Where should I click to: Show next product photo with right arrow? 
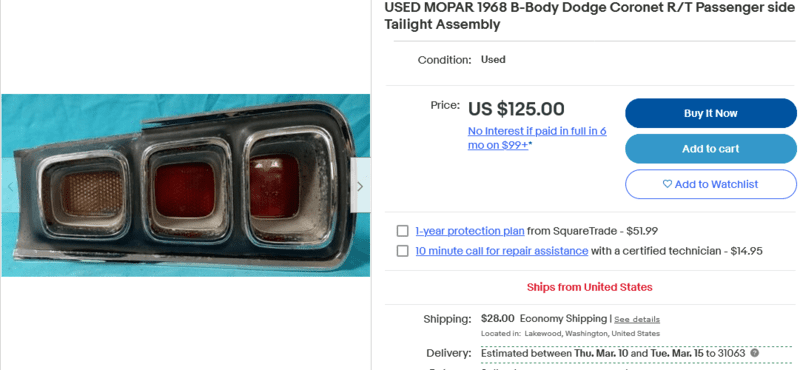point(360,186)
